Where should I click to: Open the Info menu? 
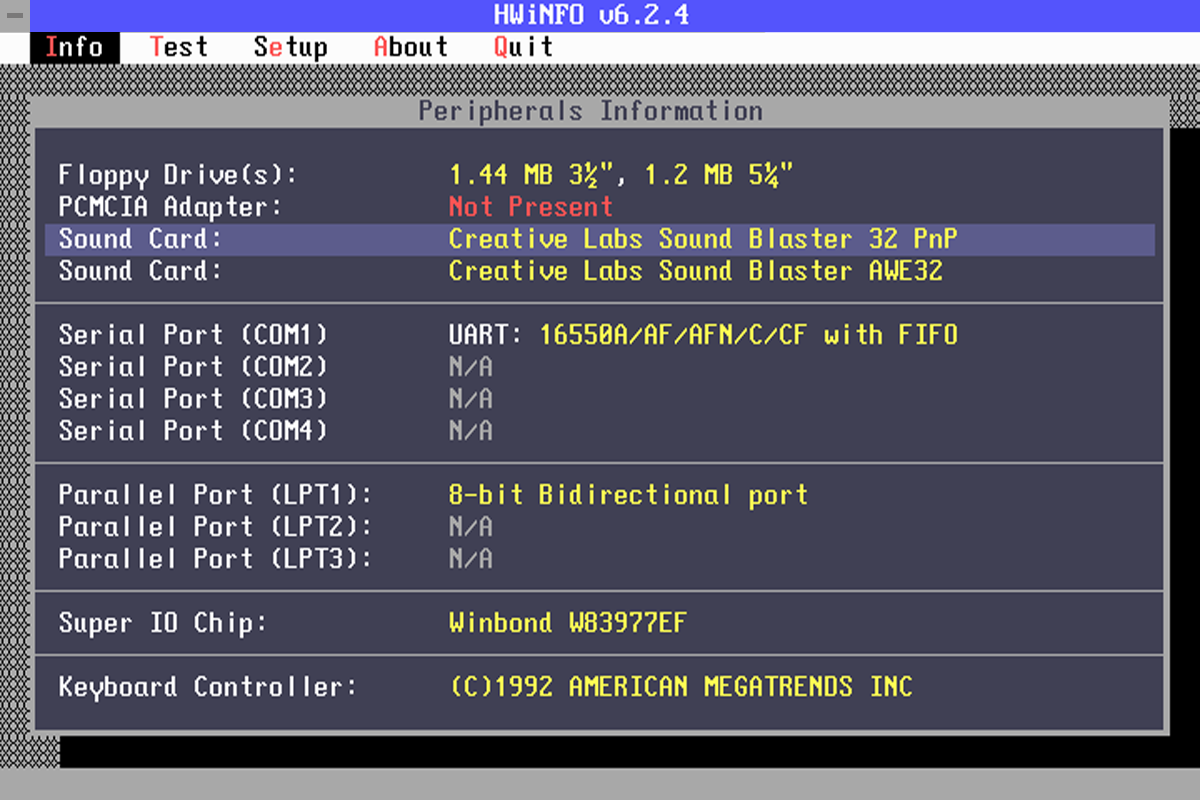pyautogui.click(x=74, y=47)
